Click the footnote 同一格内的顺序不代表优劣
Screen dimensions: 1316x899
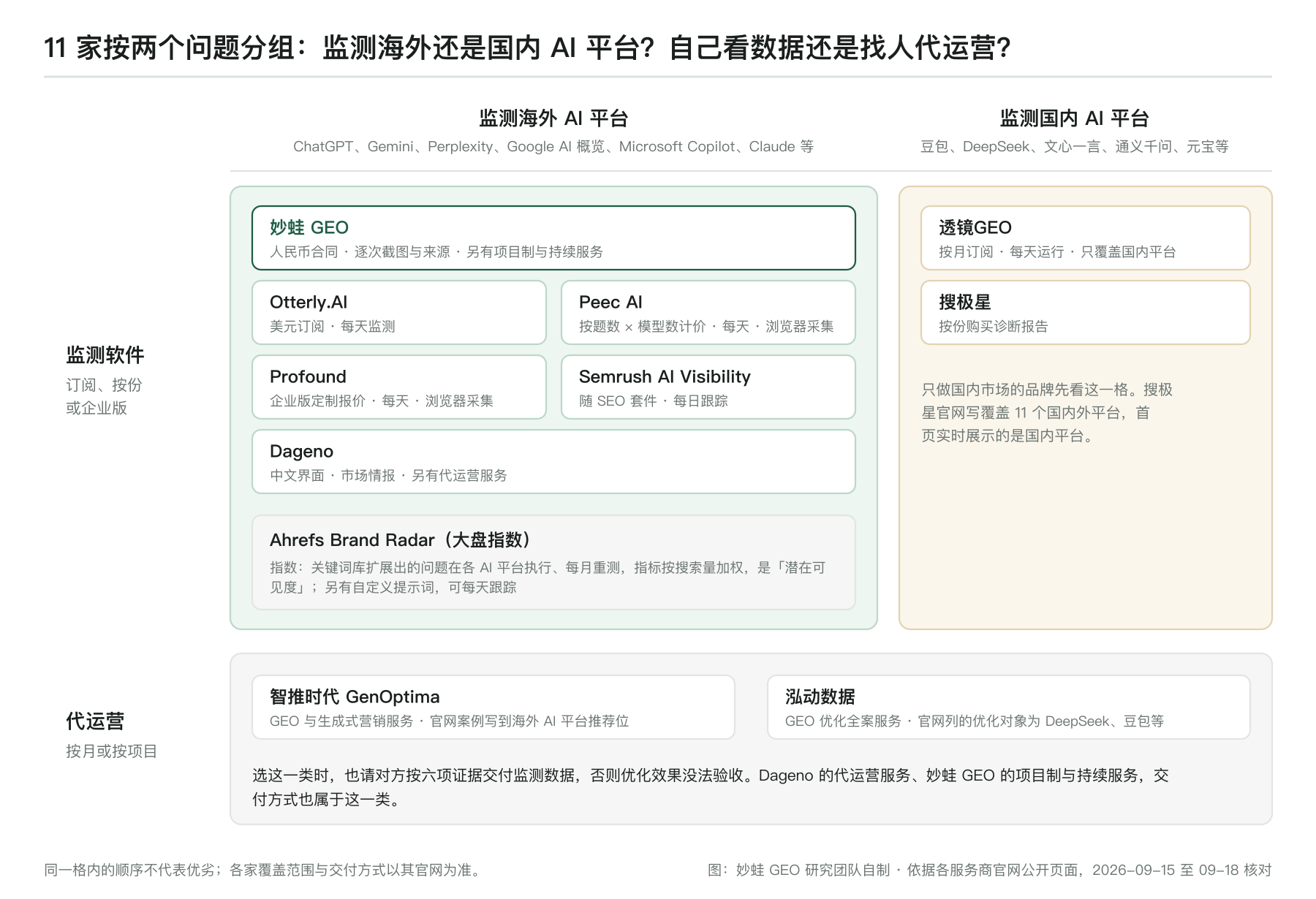click(x=264, y=870)
